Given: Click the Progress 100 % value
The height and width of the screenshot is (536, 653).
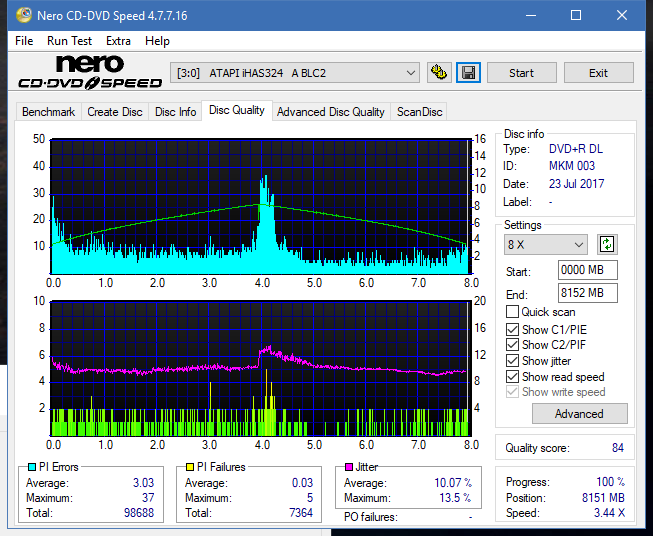Looking at the screenshot, I should point(610,482).
